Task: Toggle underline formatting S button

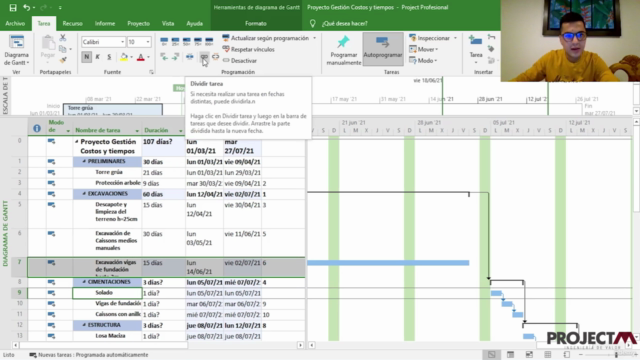Action: coord(109,57)
